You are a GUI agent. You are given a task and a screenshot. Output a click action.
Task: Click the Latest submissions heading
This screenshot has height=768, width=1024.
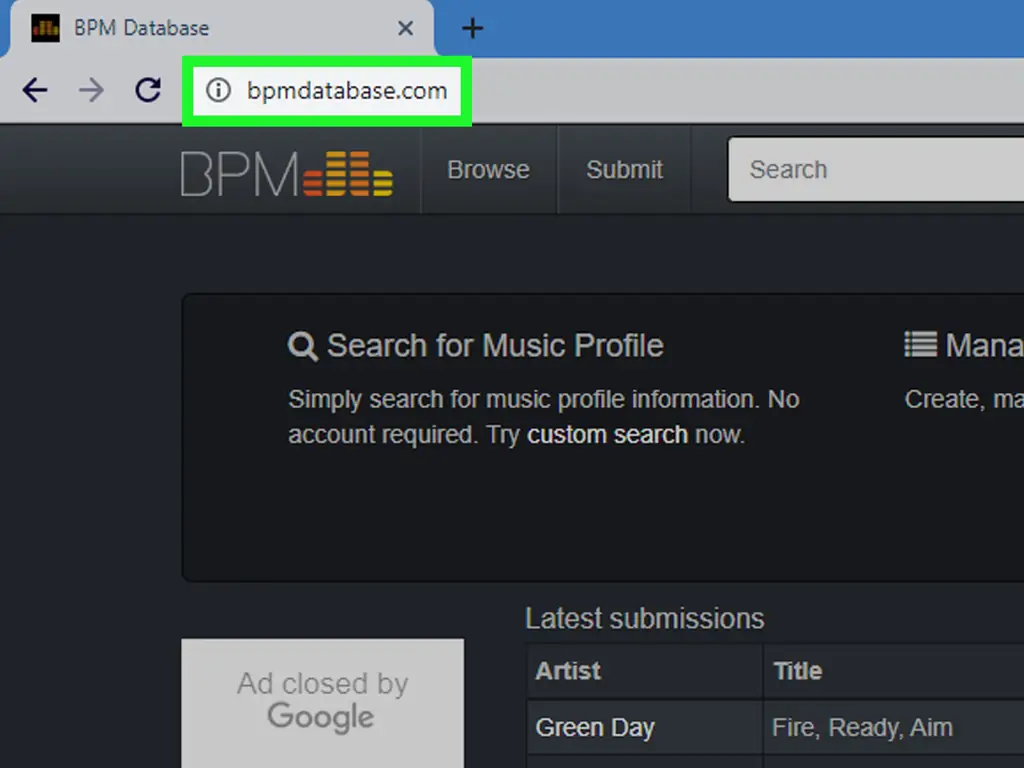(x=645, y=618)
